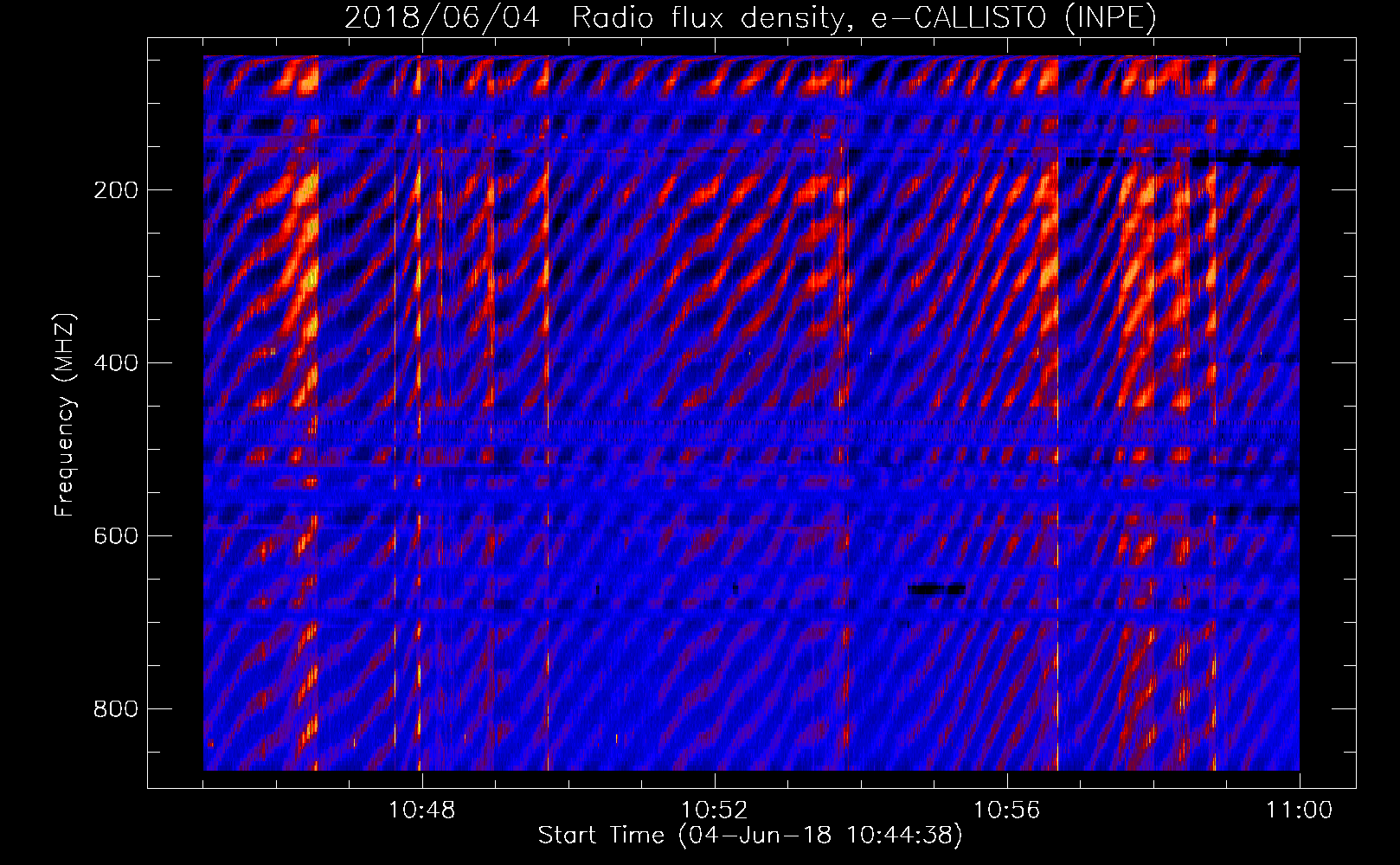Click the 400 frequency tick label

[x=116, y=363]
